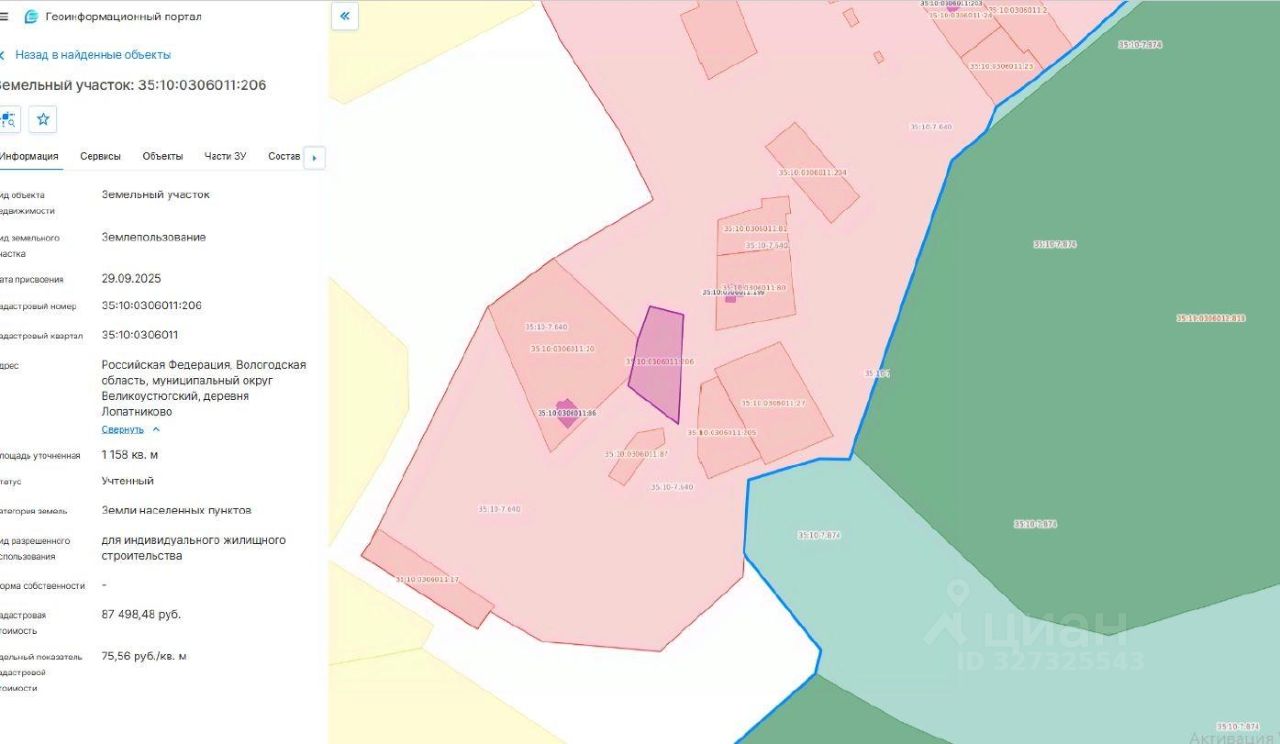Click cadastral value 87 498,48 руб.
Screen dimensions: 1280x744
click(x=141, y=614)
